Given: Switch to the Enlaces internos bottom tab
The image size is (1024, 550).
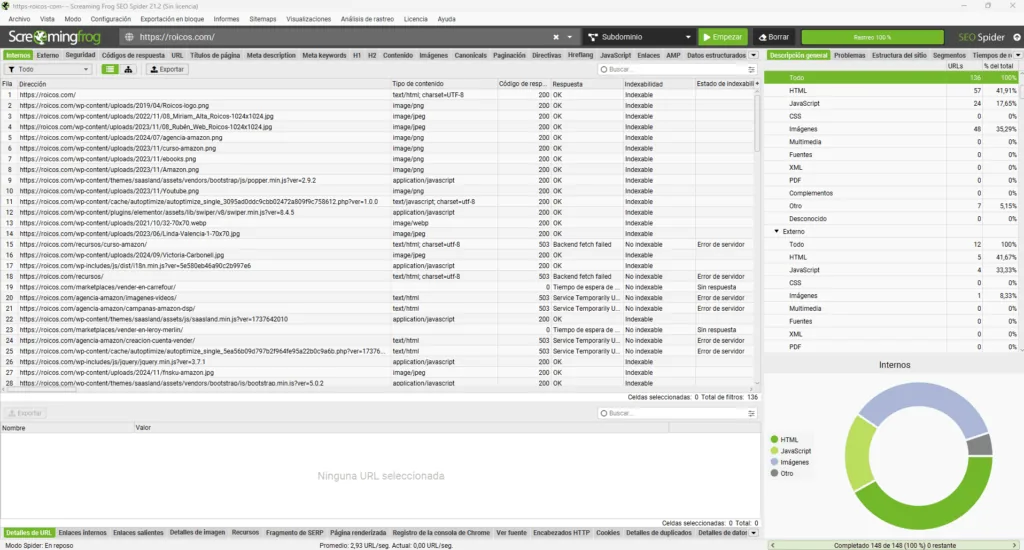Looking at the screenshot, I should point(82,532).
